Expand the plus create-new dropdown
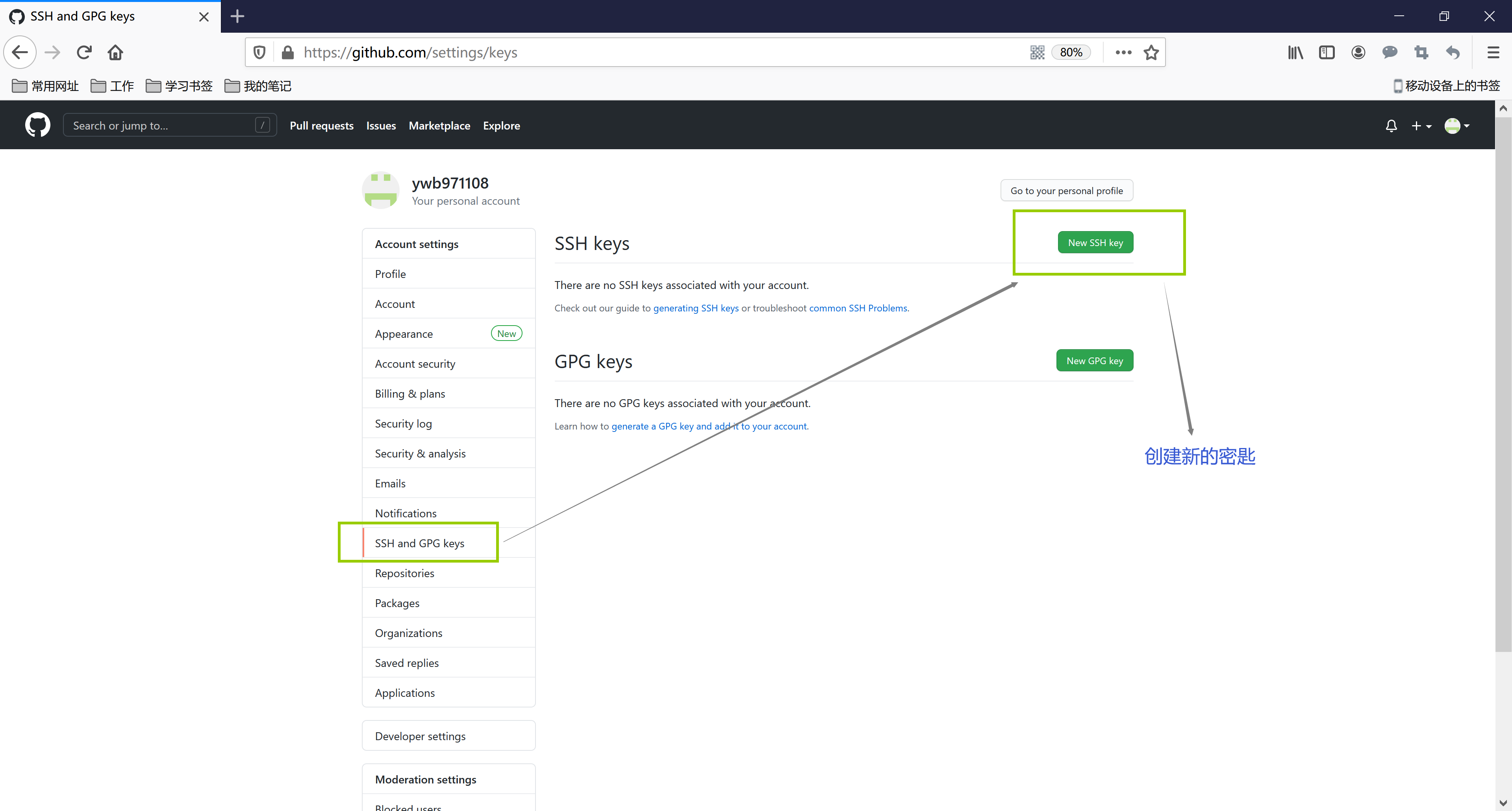The width and height of the screenshot is (1512, 811). [x=1420, y=126]
